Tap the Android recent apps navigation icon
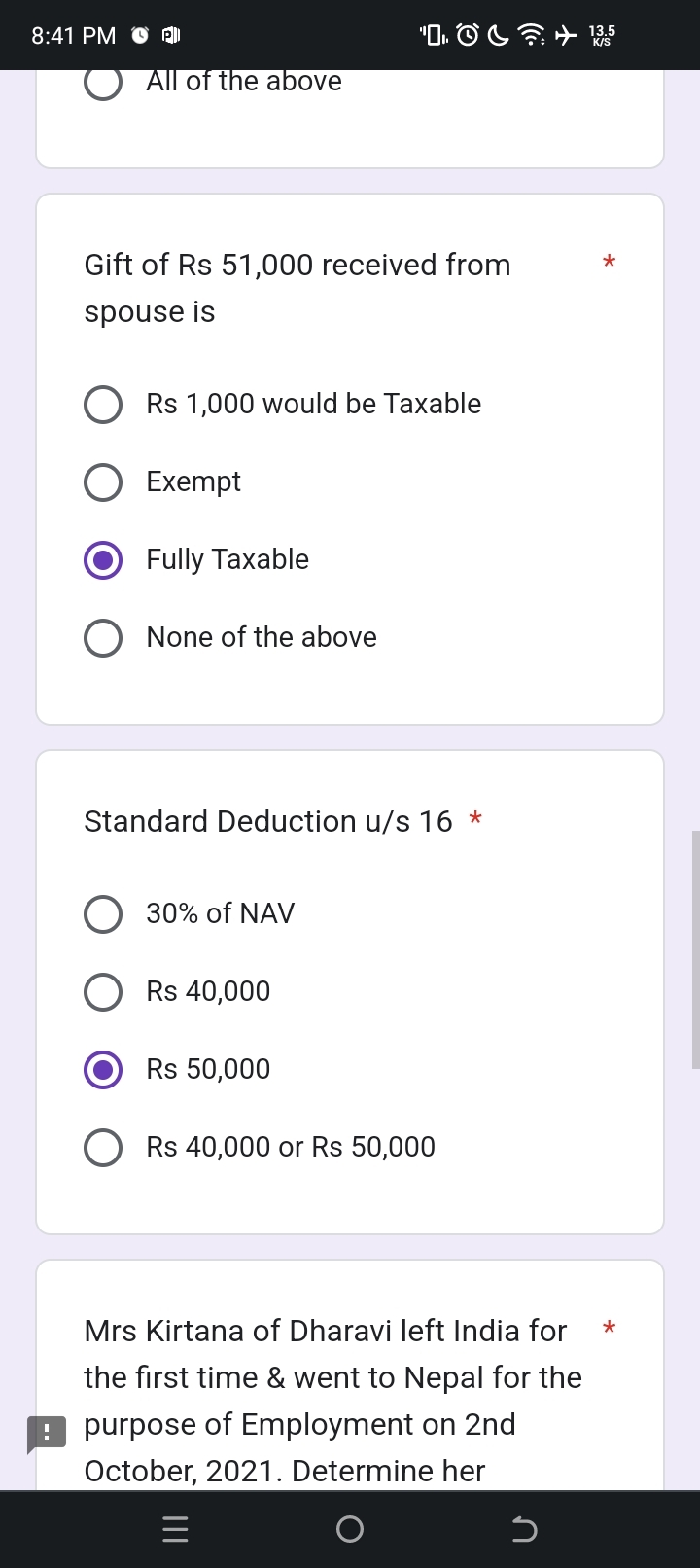The width and height of the screenshot is (700, 1568). point(175,1530)
